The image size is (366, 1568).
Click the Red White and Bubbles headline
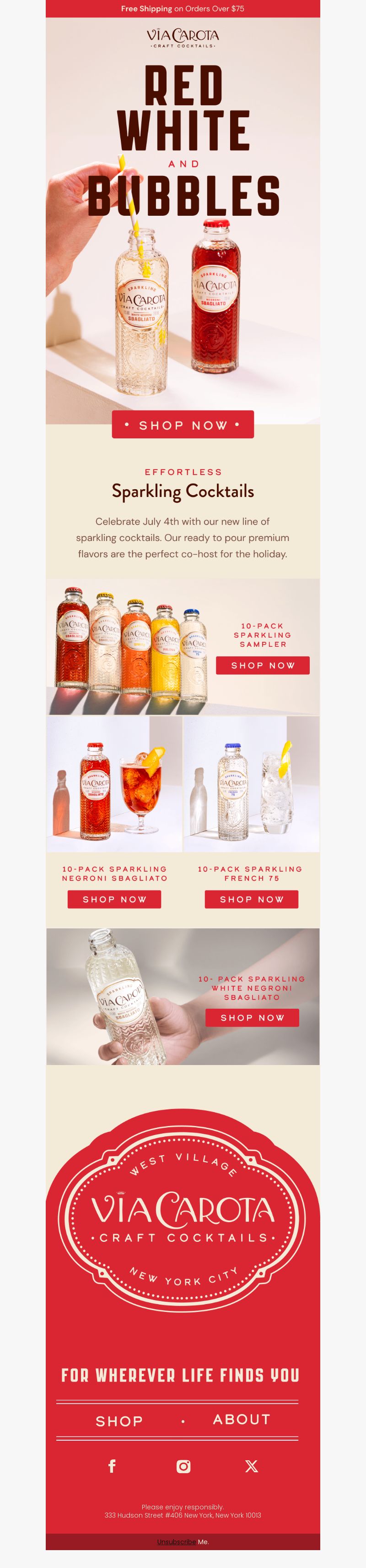[183, 141]
